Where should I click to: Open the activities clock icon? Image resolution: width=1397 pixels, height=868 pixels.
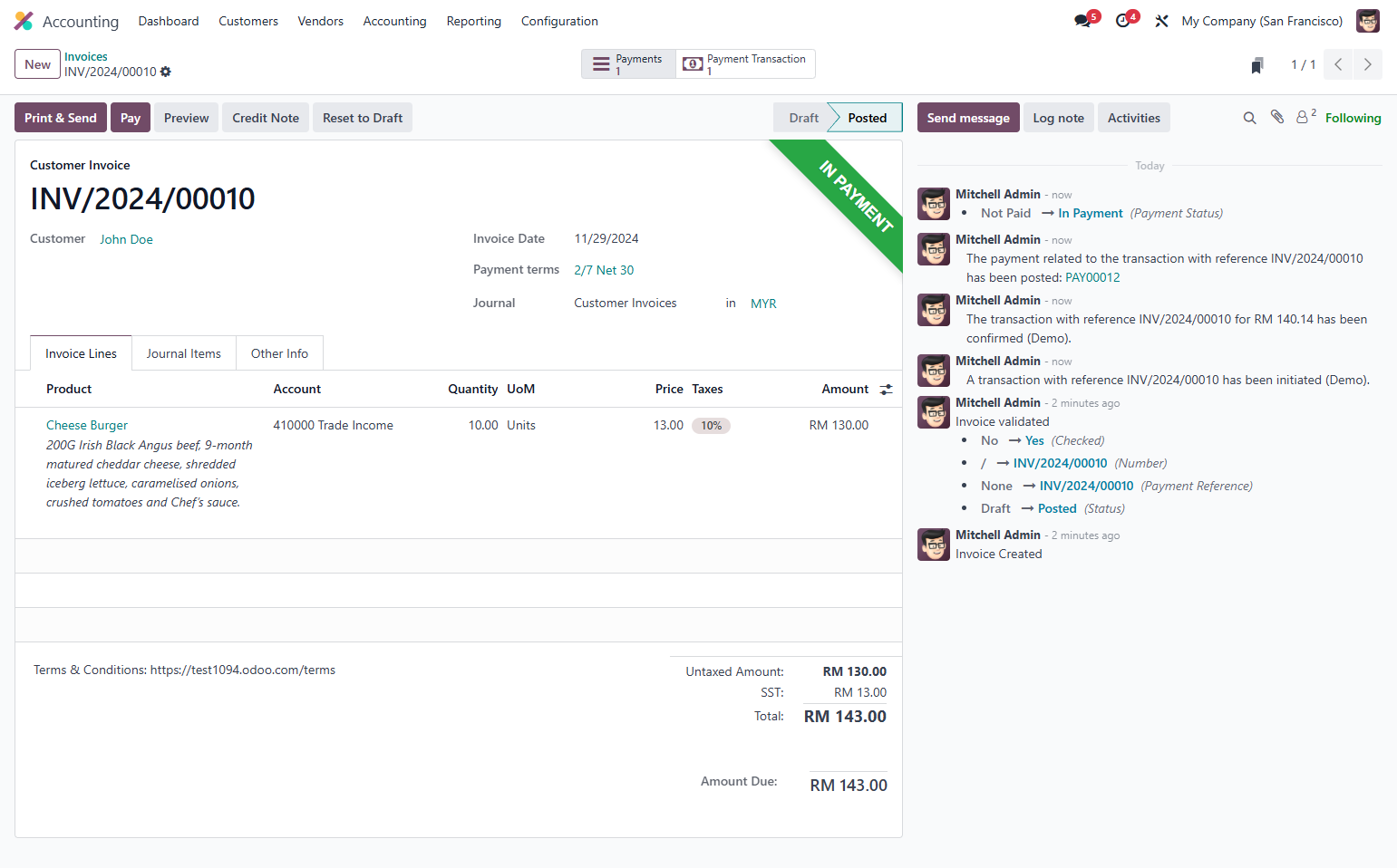(x=1125, y=20)
